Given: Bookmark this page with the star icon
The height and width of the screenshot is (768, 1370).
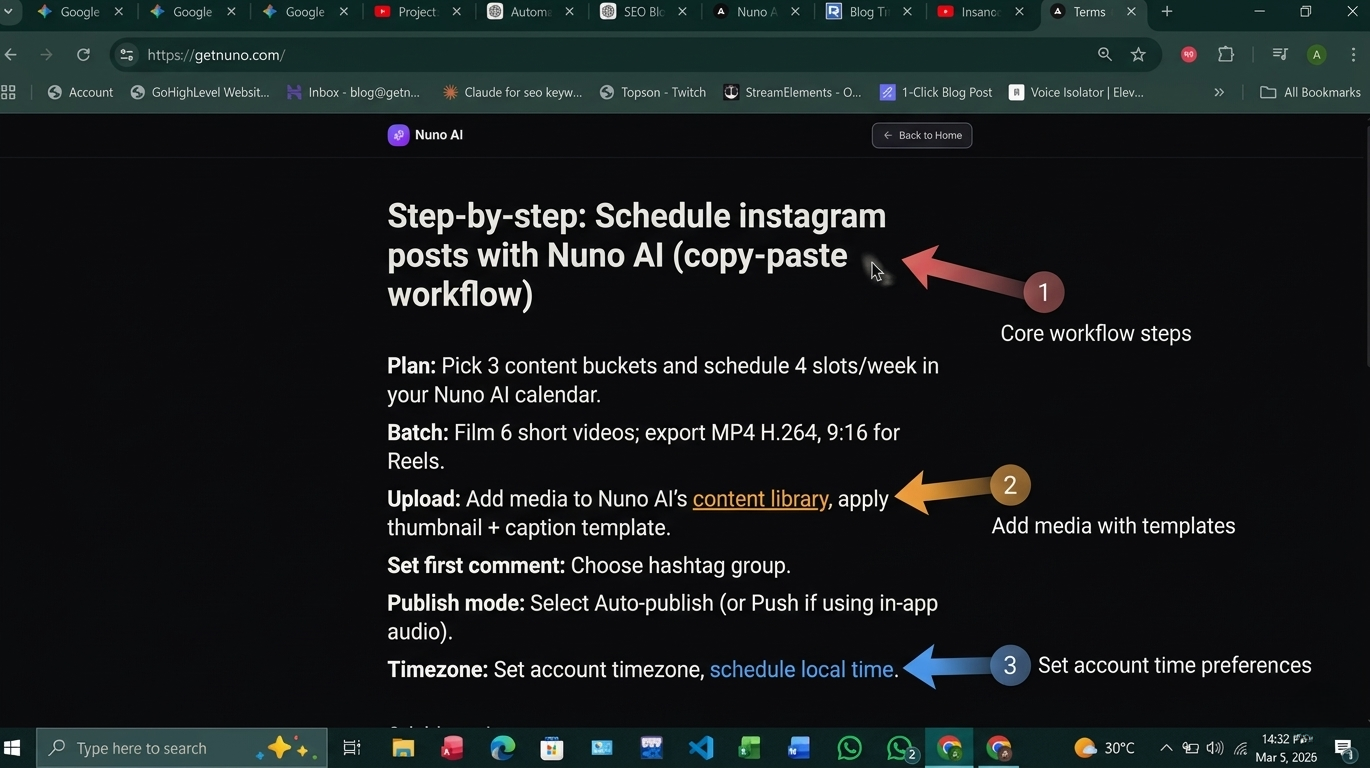Looking at the screenshot, I should pyautogui.click(x=1138, y=55).
